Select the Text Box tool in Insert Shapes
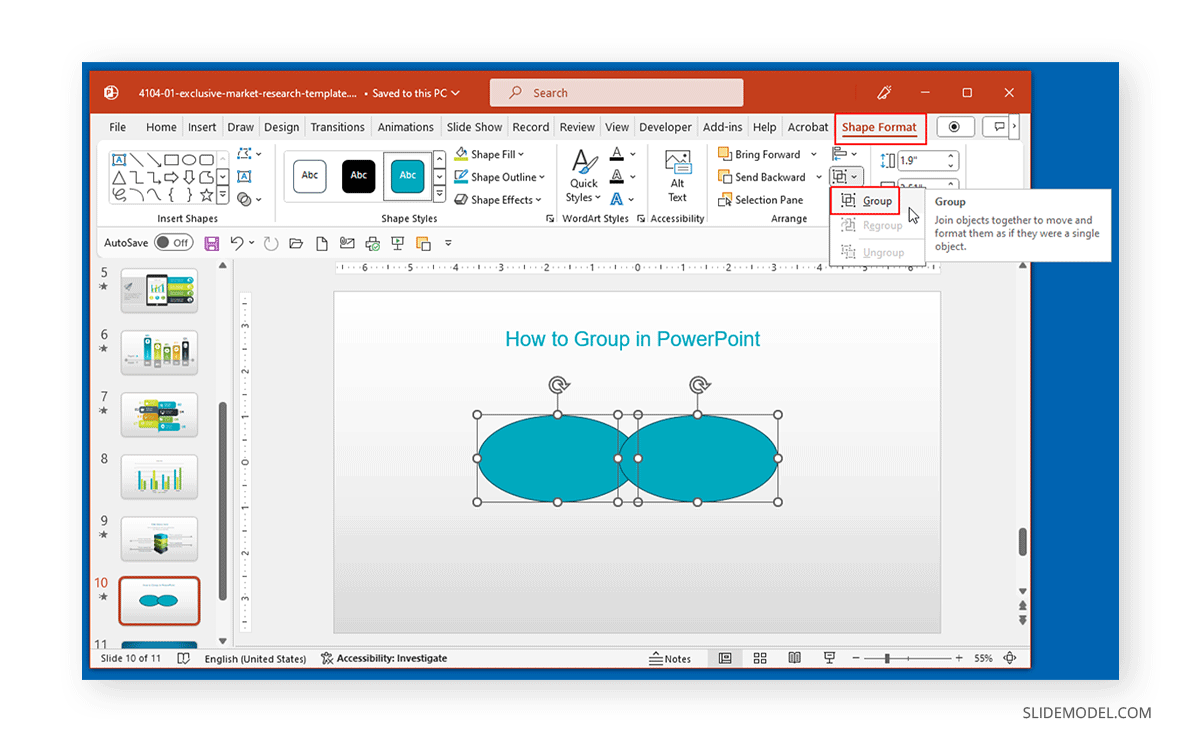Image resolution: width=1200 pixels, height=743 pixels. coord(244,176)
